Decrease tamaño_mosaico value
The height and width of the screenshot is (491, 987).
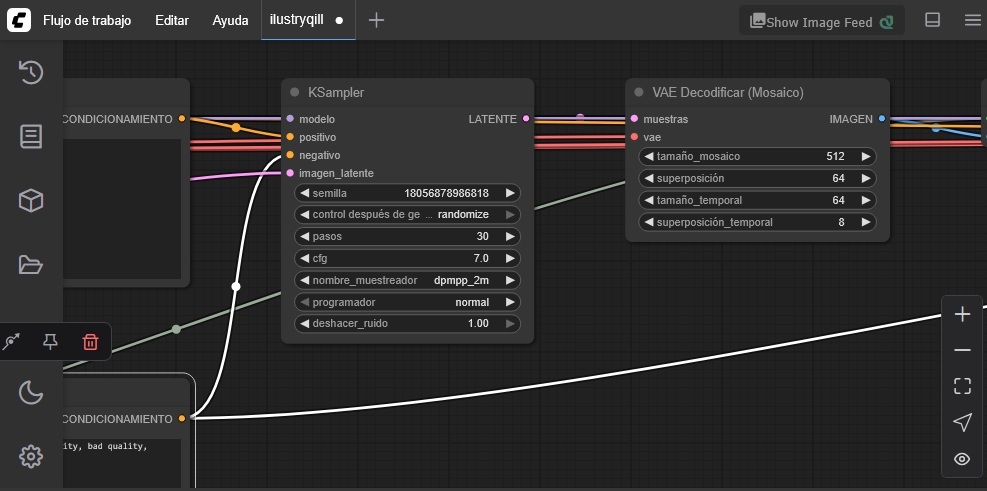point(648,156)
